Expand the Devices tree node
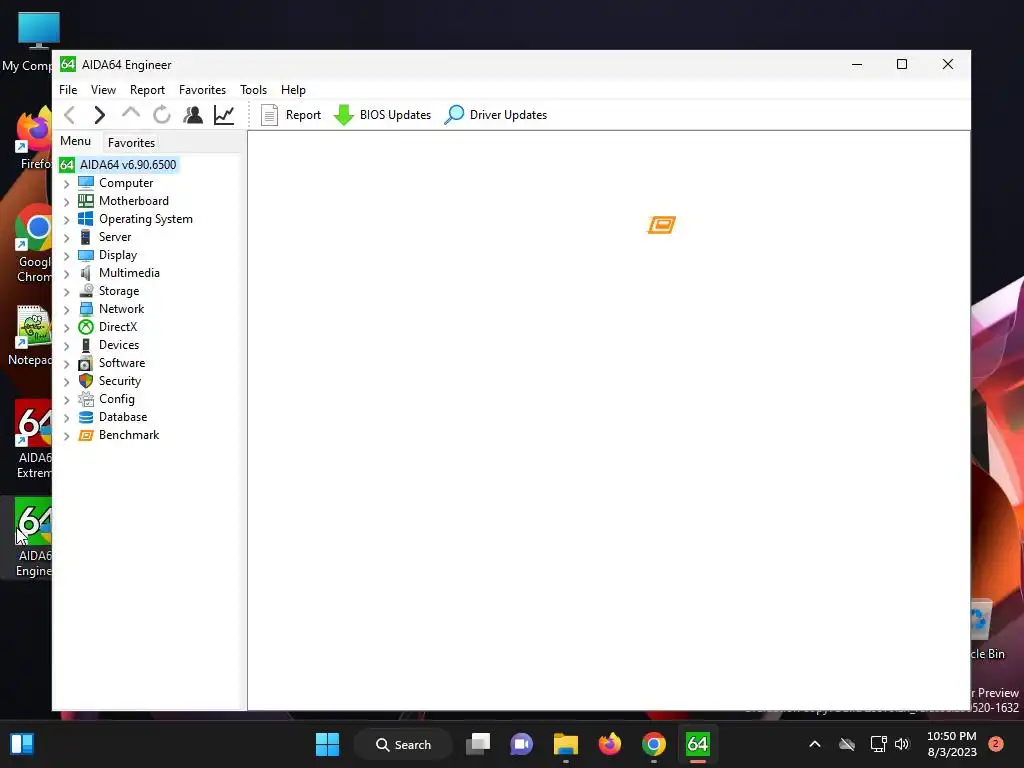The image size is (1024, 768). click(66, 346)
